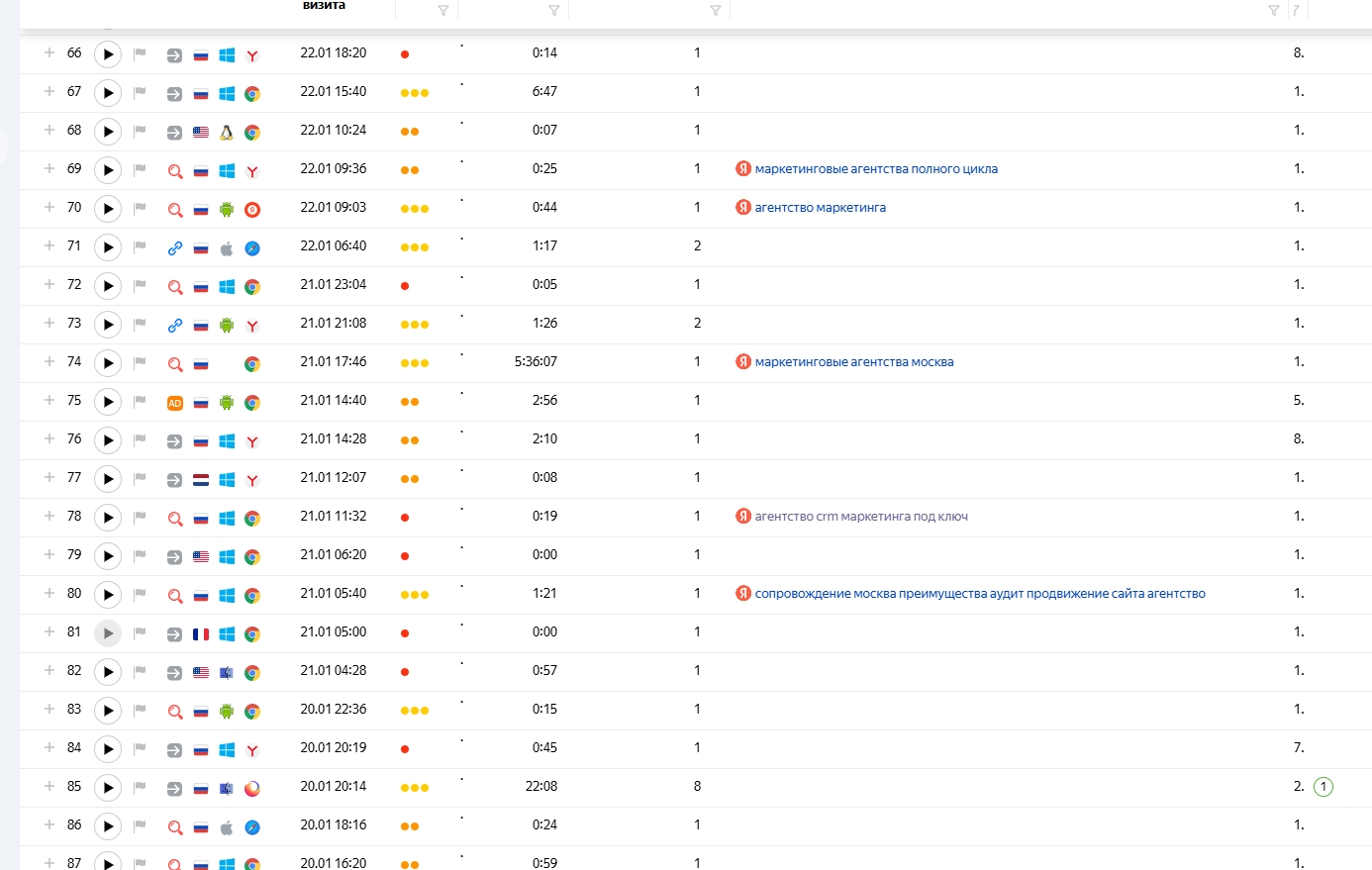
Task: Toggle the flag marker for visit 66
Action: click(x=140, y=54)
